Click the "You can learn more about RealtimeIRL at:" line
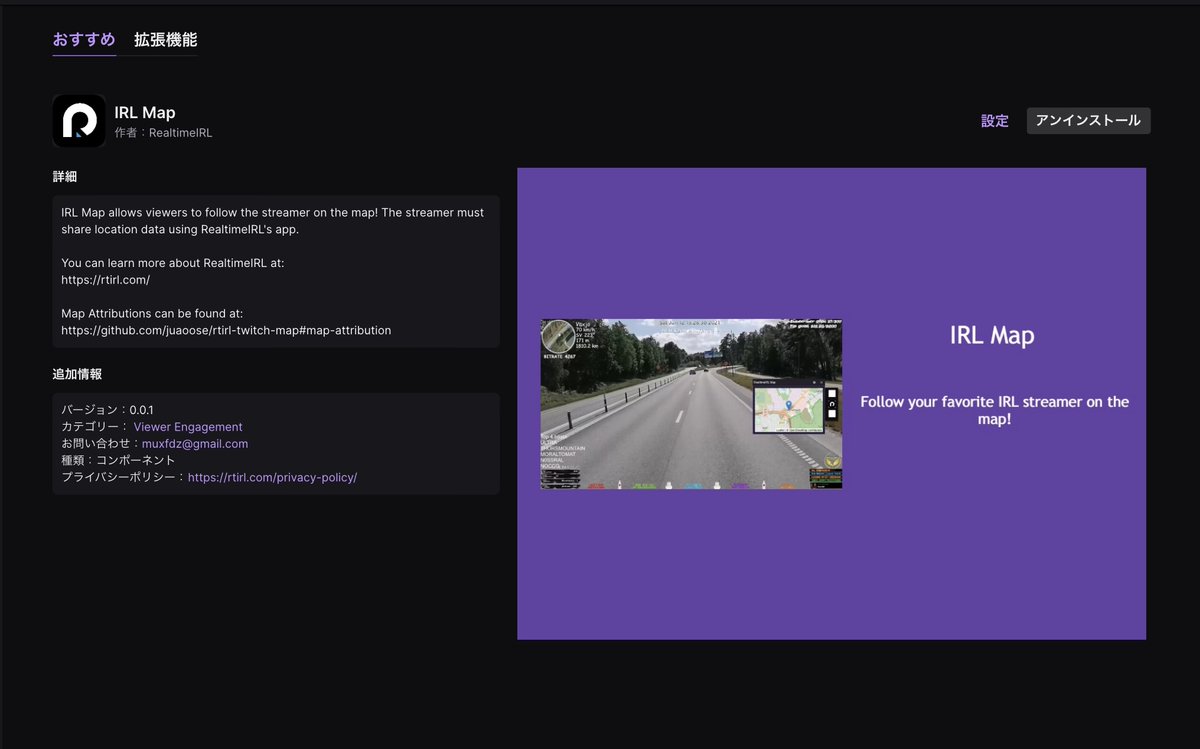Viewport: 1200px width, 749px height. (173, 263)
